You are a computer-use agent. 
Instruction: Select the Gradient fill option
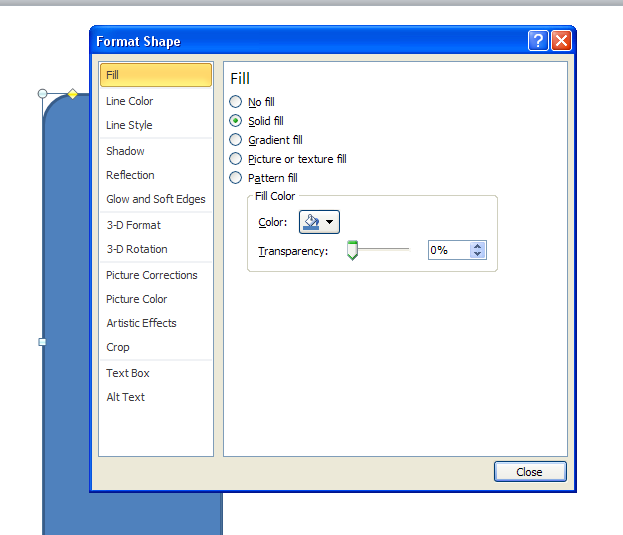pos(236,140)
